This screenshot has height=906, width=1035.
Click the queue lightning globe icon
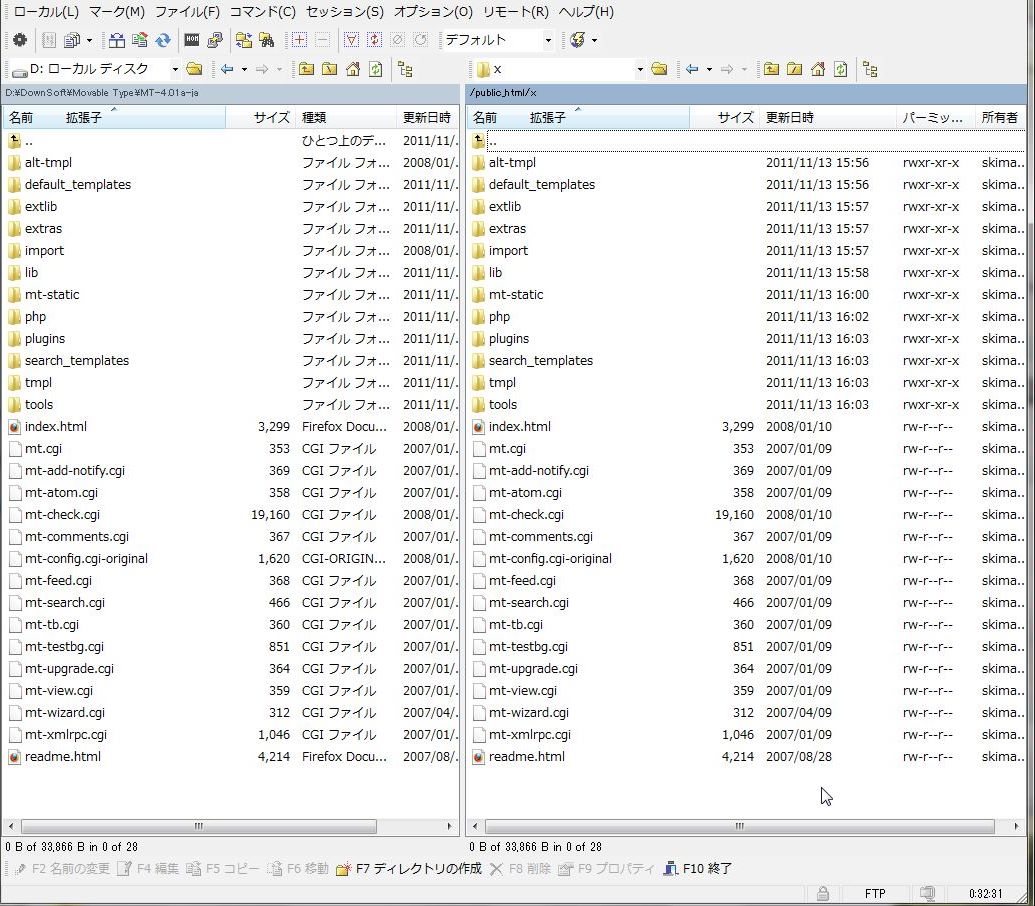[x=578, y=40]
